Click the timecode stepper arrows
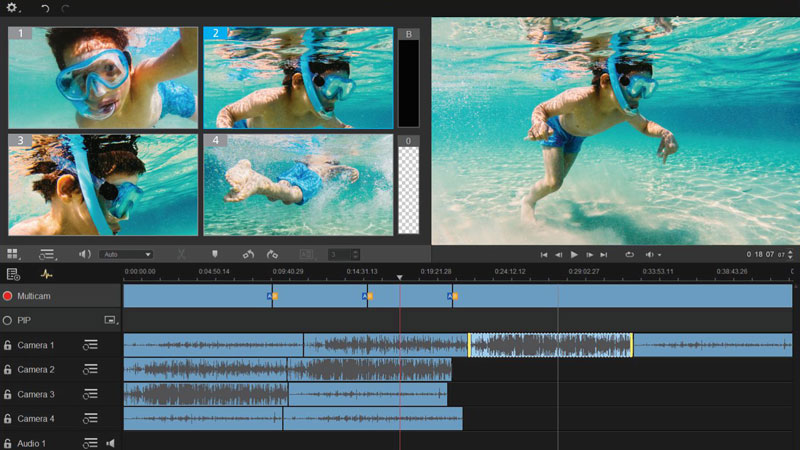The height and width of the screenshot is (450, 800). 790,254
